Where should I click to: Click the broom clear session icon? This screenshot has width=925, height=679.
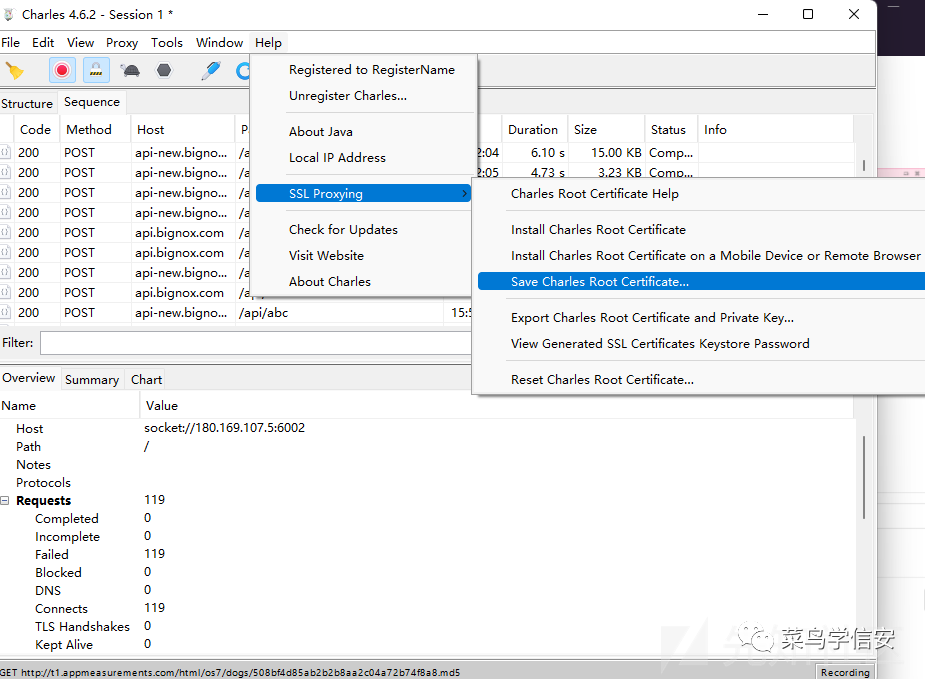click(14, 71)
